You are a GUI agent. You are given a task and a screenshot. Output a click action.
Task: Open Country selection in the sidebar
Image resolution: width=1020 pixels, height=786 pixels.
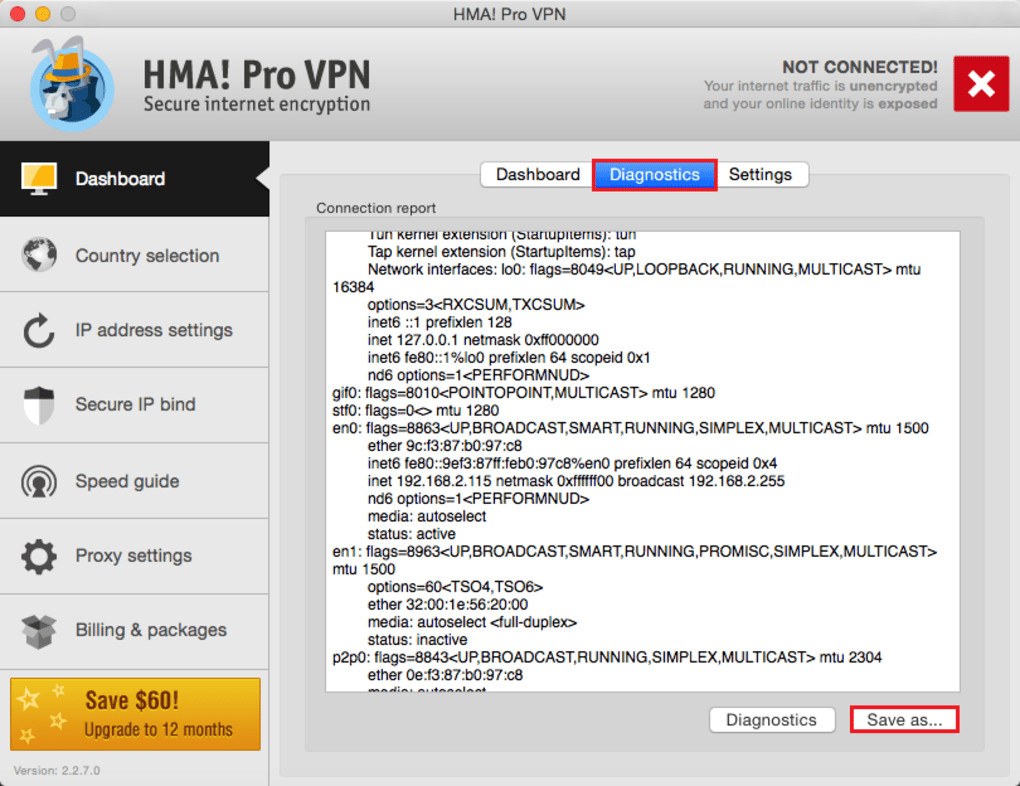click(135, 255)
